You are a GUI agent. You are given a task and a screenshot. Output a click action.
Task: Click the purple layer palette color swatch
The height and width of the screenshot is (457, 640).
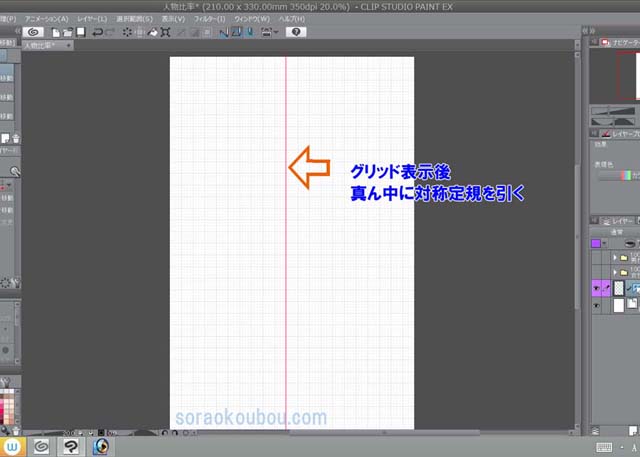coord(596,244)
